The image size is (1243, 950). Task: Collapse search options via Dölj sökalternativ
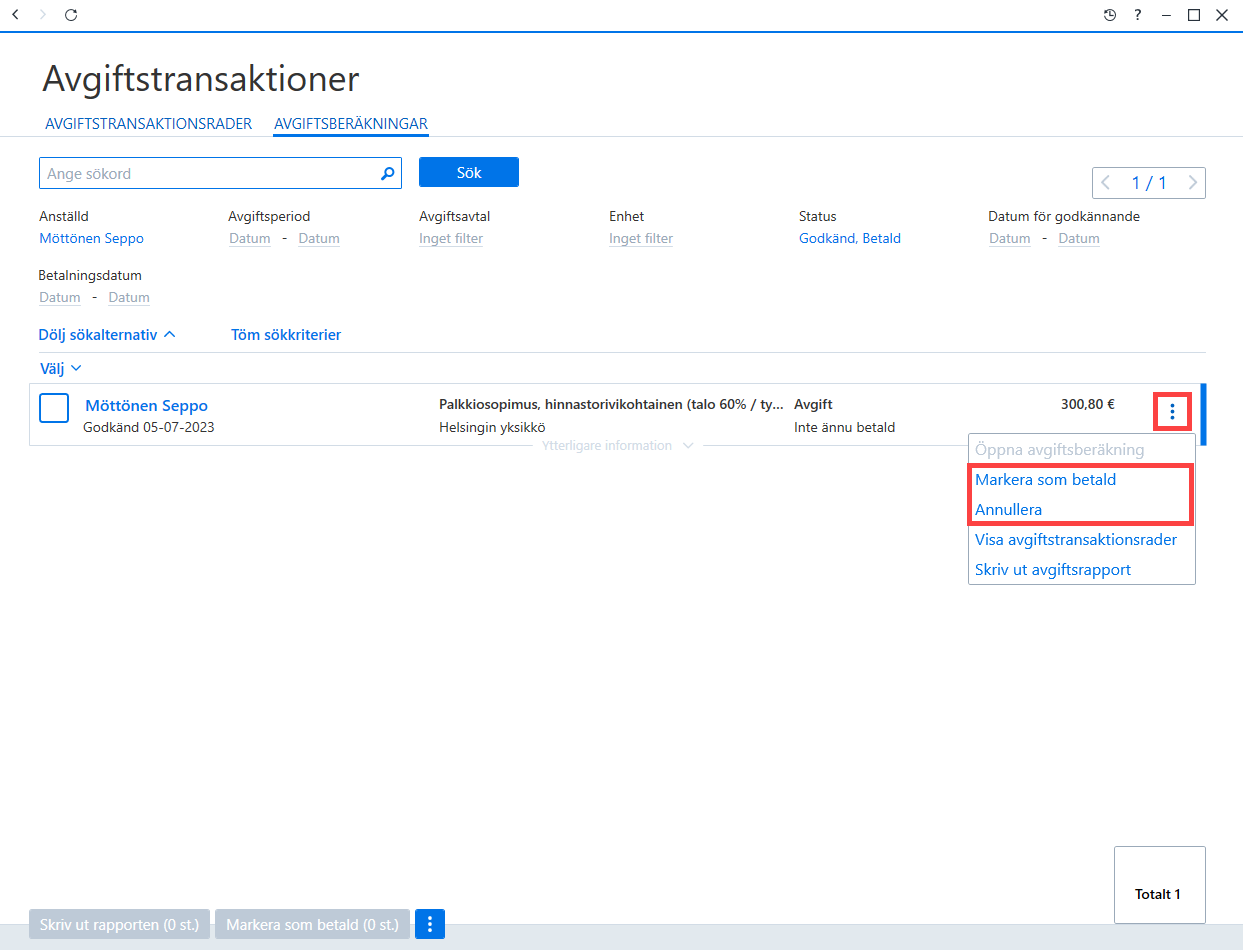pos(107,335)
